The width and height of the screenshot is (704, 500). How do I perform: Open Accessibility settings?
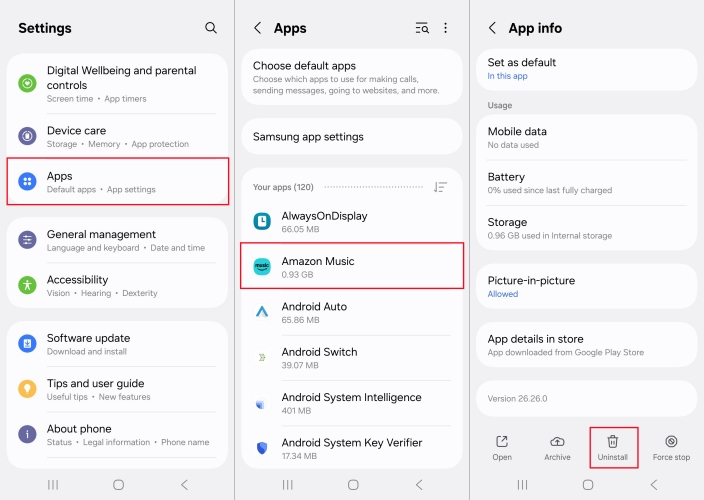point(118,285)
